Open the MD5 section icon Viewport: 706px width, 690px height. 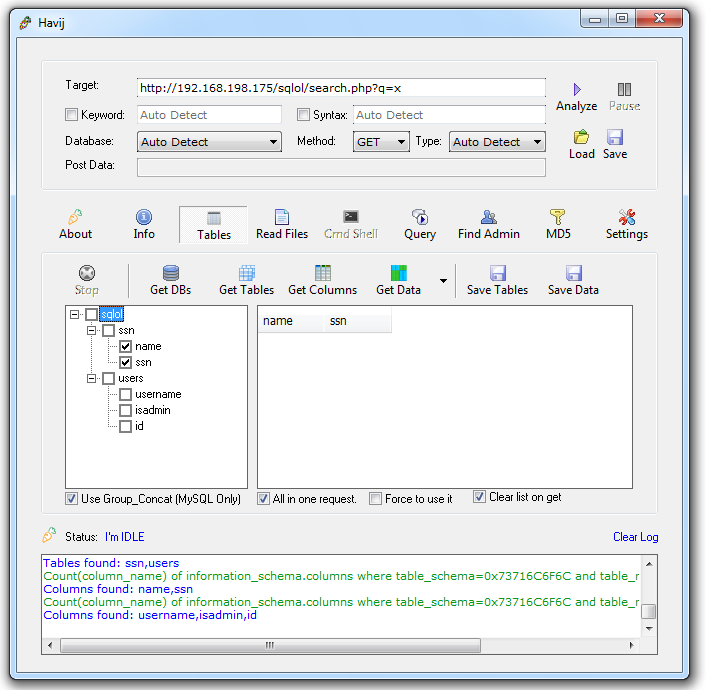click(557, 217)
